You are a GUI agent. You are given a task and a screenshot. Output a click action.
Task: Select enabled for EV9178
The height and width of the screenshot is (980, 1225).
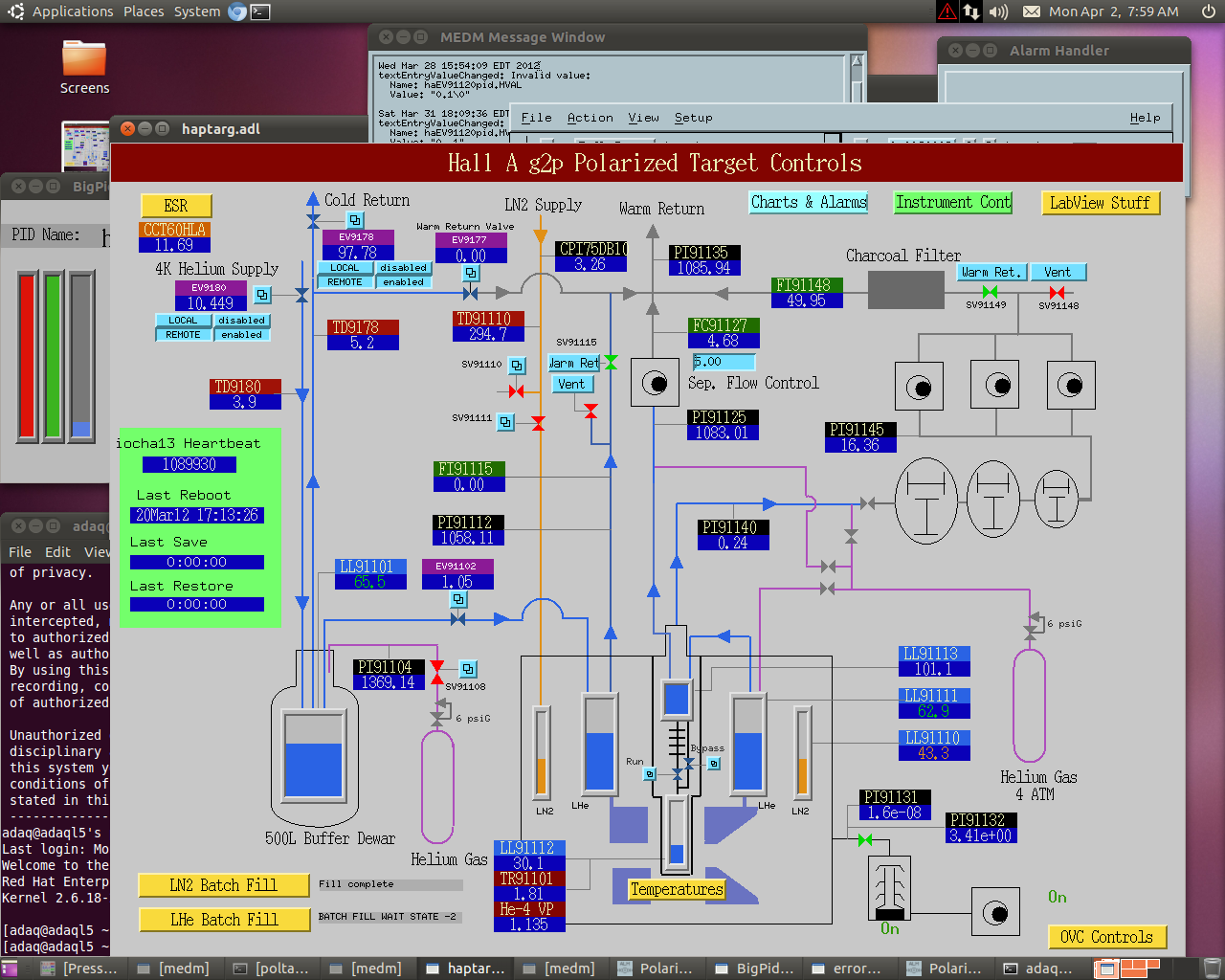pyautogui.click(x=403, y=282)
